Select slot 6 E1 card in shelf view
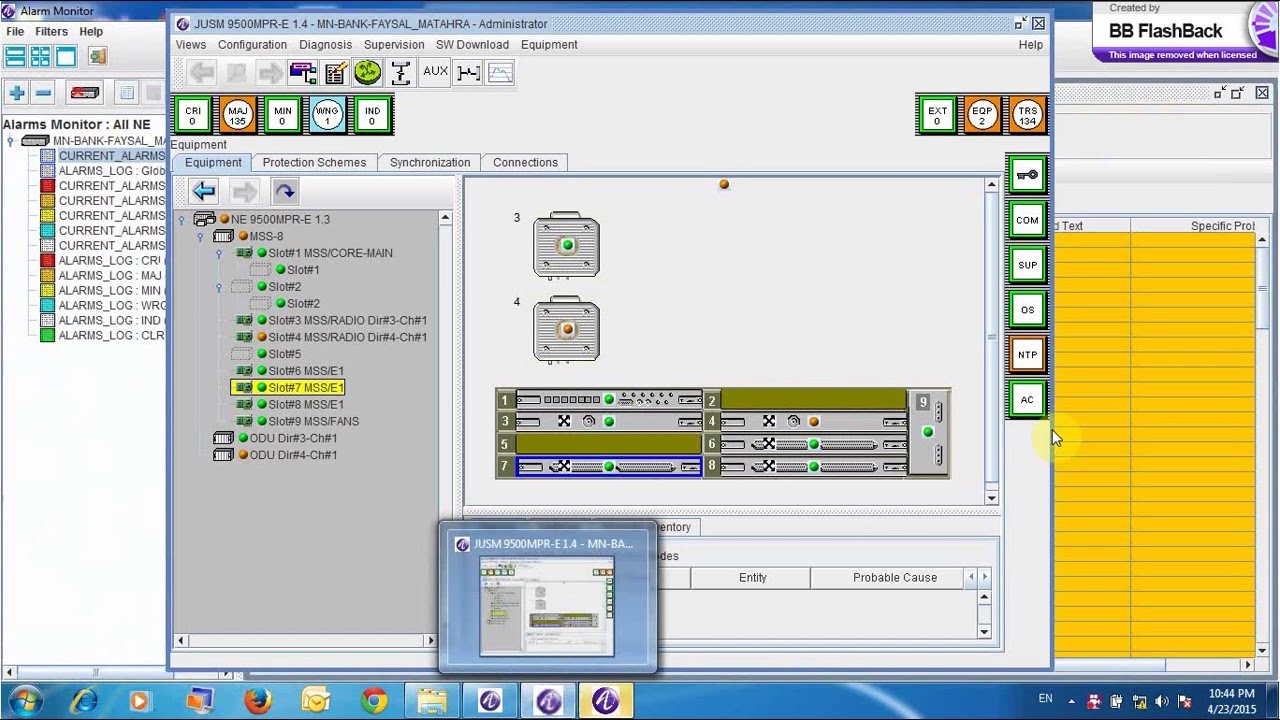 tap(813, 444)
